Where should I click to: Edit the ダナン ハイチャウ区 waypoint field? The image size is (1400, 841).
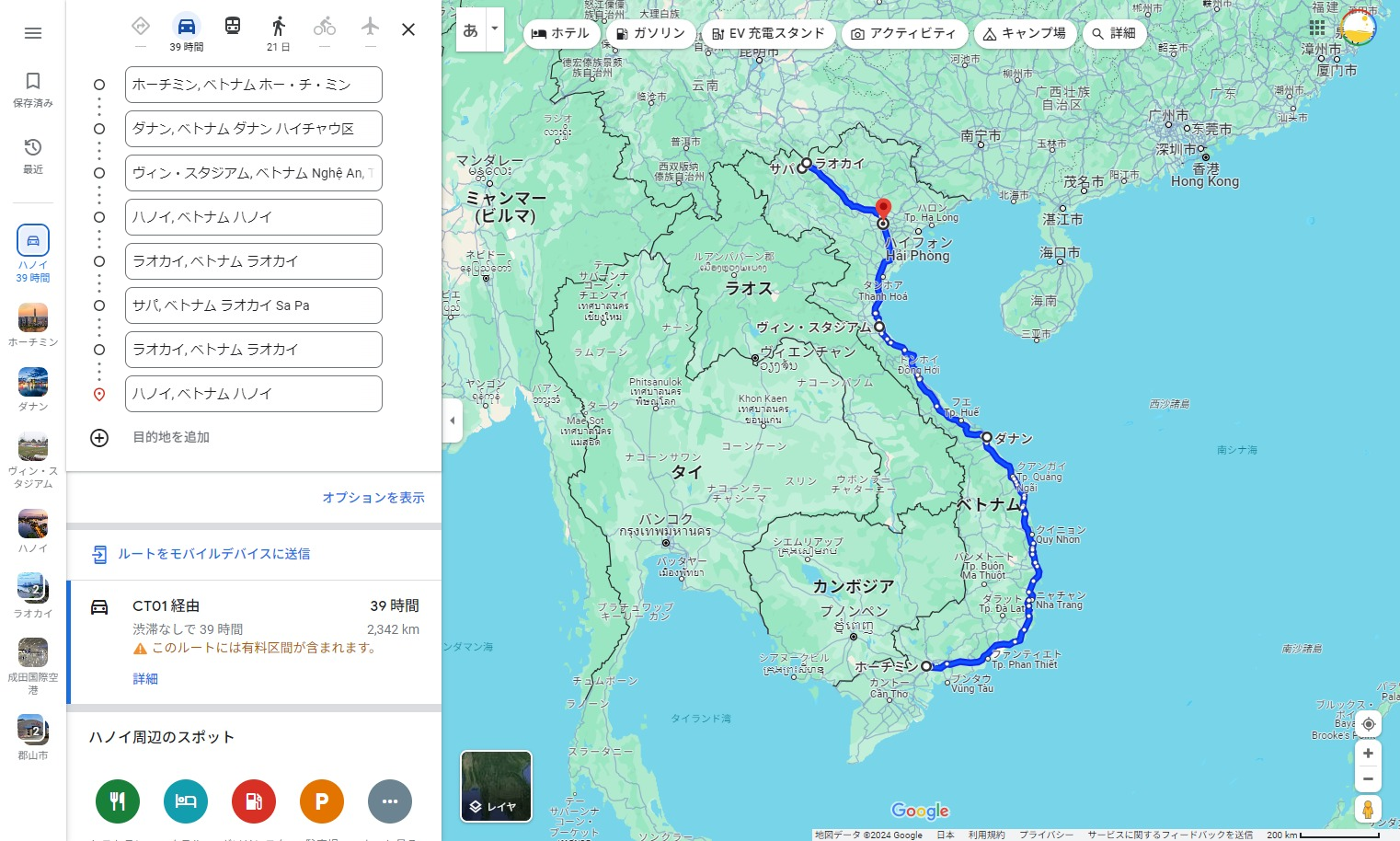click(x=254, y=129)
